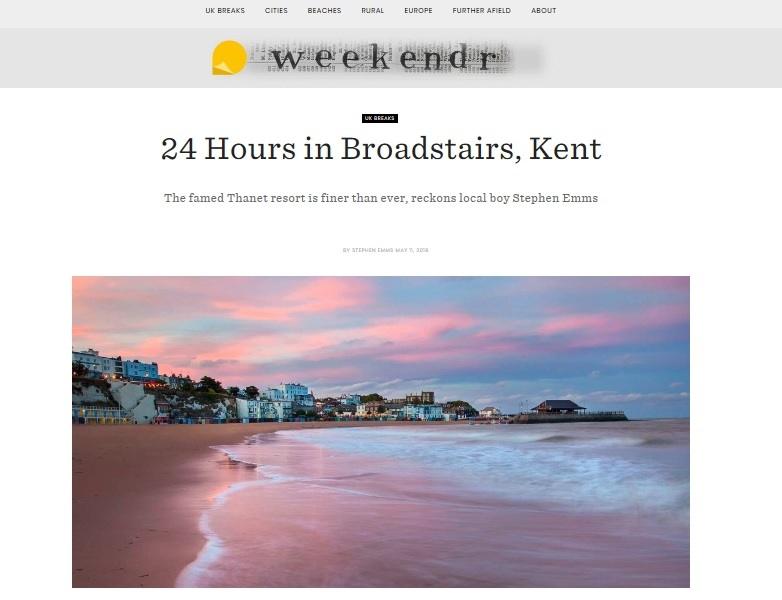This screenshot has height=600, width=782.
Task: Open the Broadstairs beach hero photo
Action: 381,432
